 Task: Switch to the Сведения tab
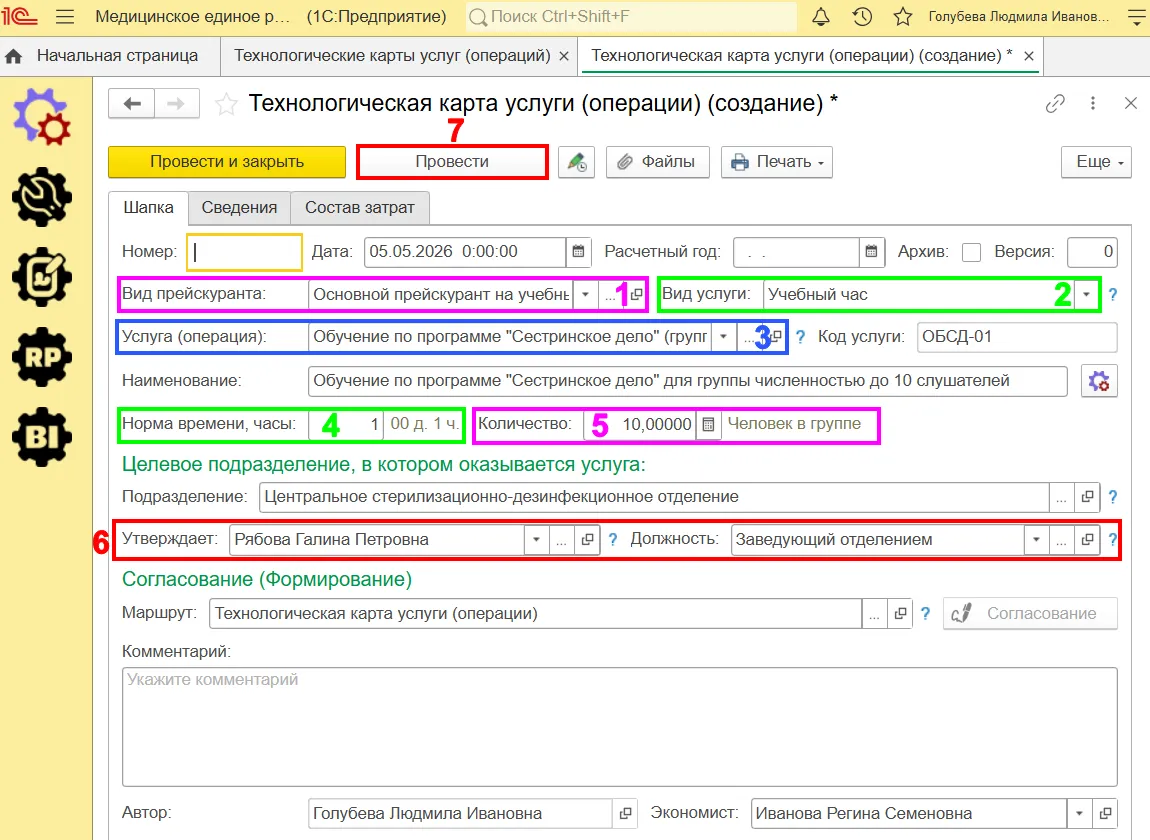239,208
